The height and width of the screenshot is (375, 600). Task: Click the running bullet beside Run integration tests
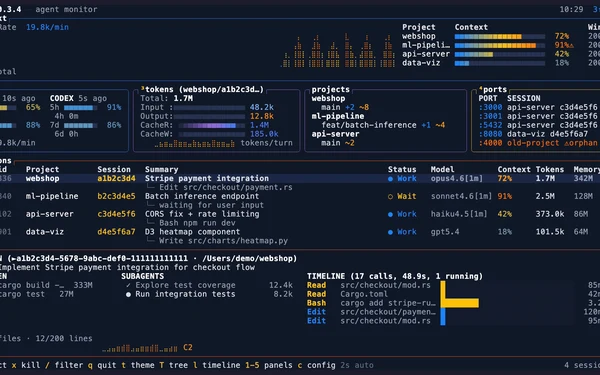pos(128,294)
